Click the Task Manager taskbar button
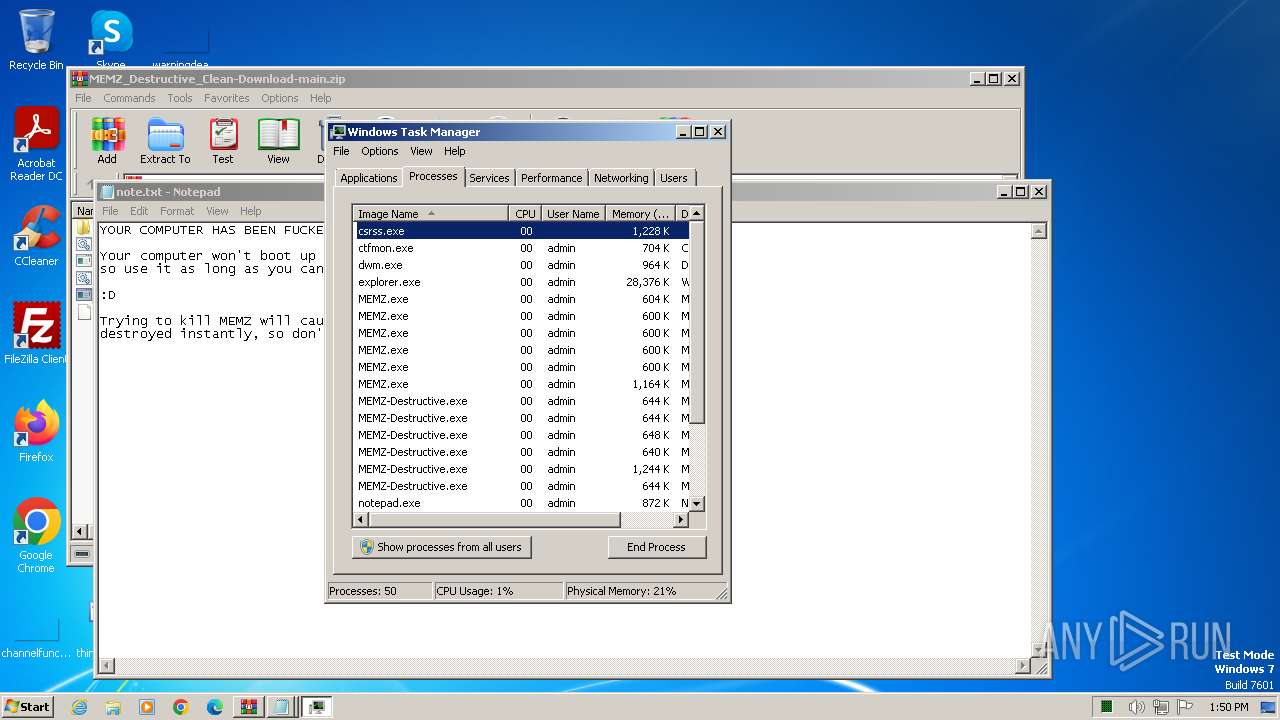This screenshot has width=1280, height=720. [x=316, y=707]
